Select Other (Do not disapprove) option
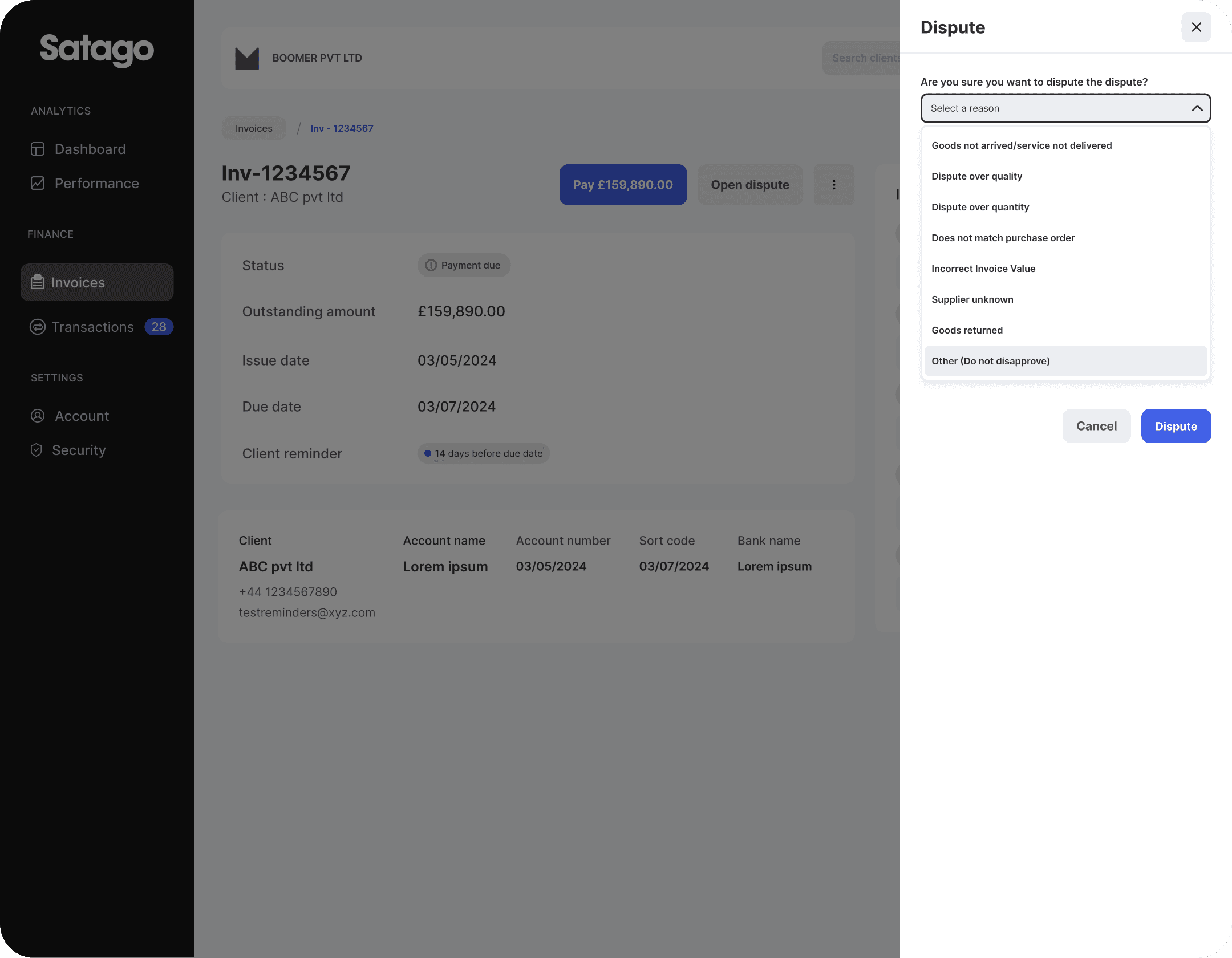1232x958 pixels. tap(990, 361)
